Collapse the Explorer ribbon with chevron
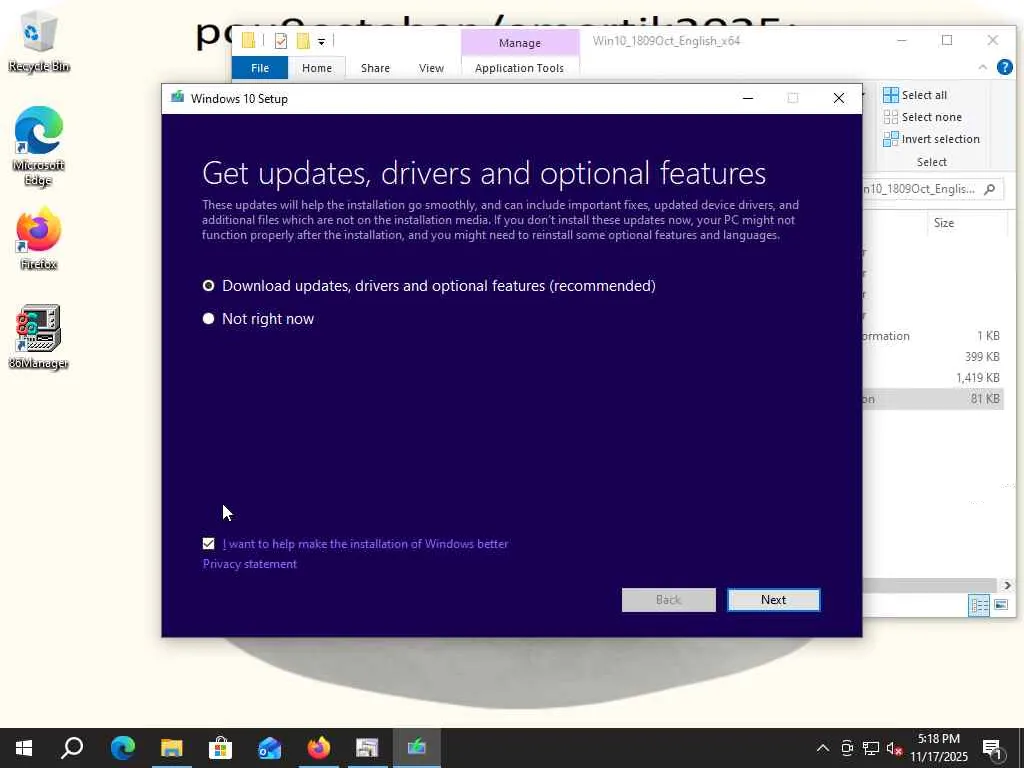1024x768 pixels. [982, 67]
